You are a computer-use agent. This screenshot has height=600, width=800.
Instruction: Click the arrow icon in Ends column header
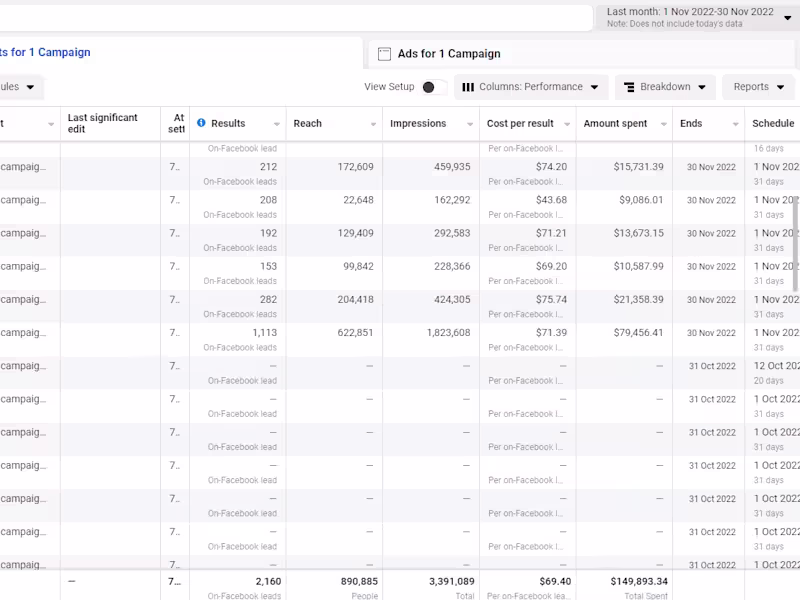(x=734, y=124)
